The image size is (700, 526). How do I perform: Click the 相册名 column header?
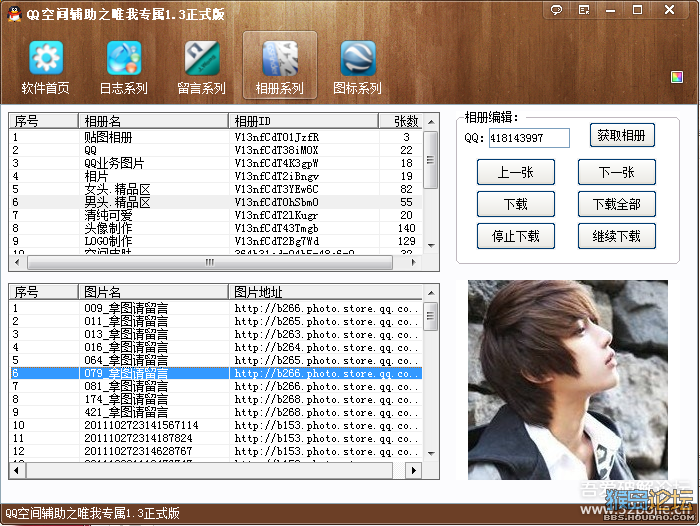click(x=154, y=121)
